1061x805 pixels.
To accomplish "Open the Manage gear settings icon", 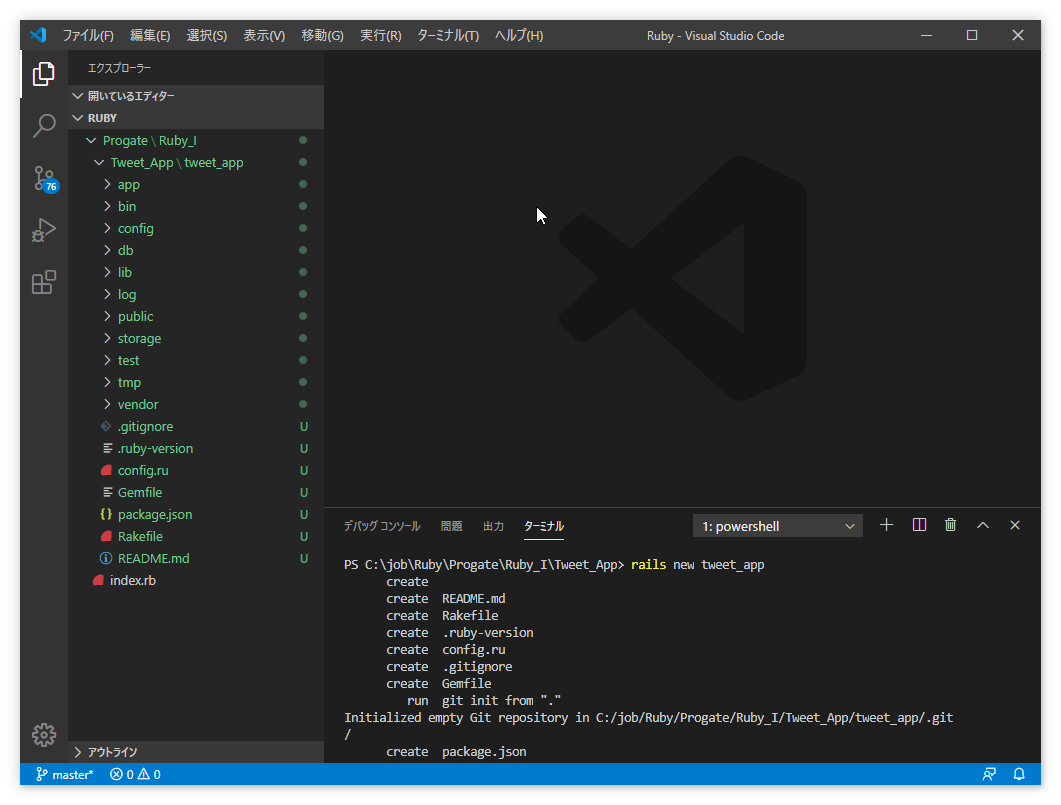I will tap(44, 734).
